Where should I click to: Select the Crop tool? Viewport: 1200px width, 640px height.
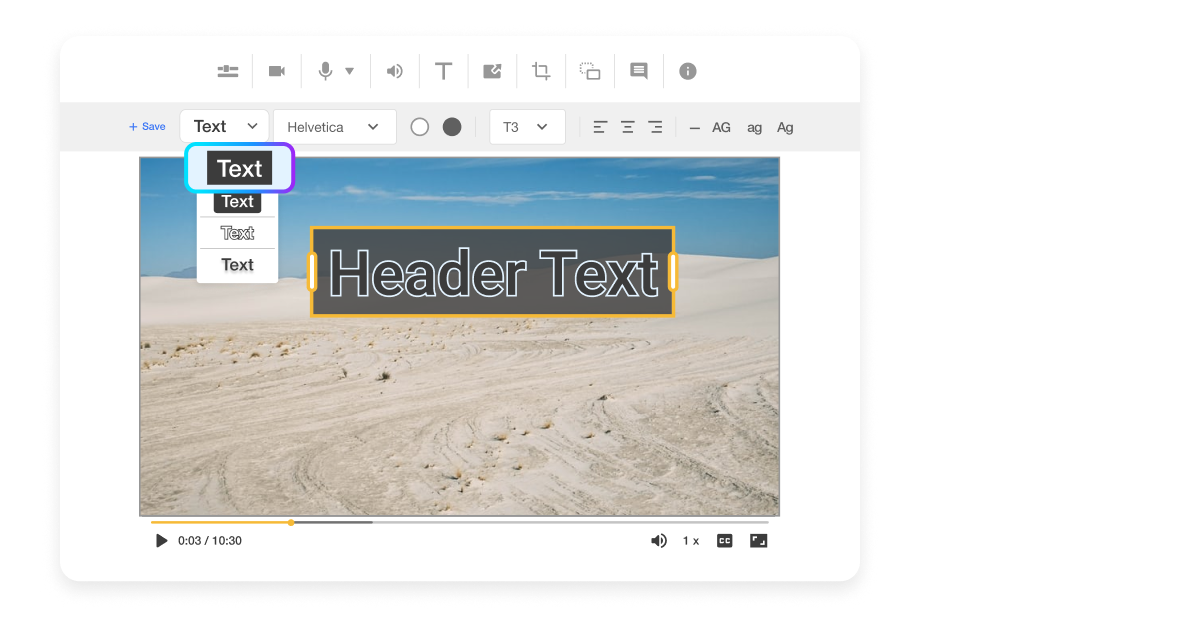pyautogui.click(x=541, y=70)
